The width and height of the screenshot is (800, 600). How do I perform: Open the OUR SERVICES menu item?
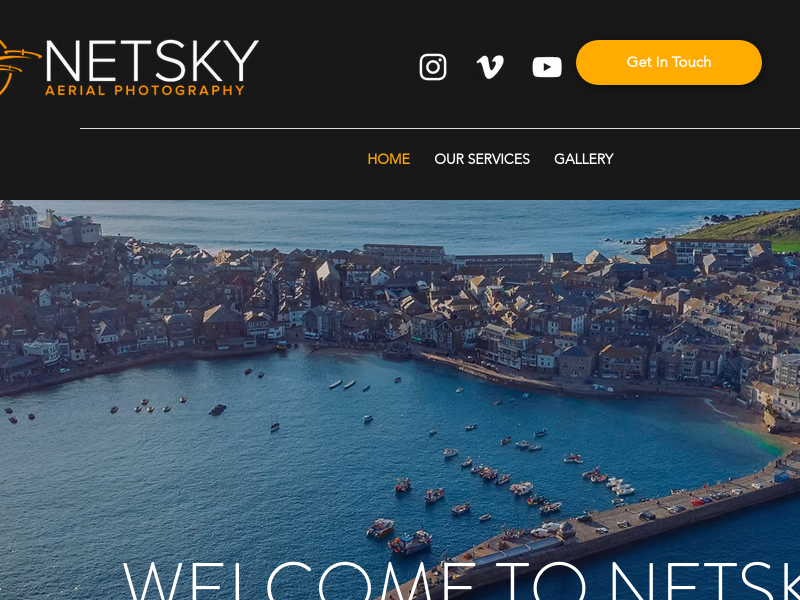(x=482, y=159)
